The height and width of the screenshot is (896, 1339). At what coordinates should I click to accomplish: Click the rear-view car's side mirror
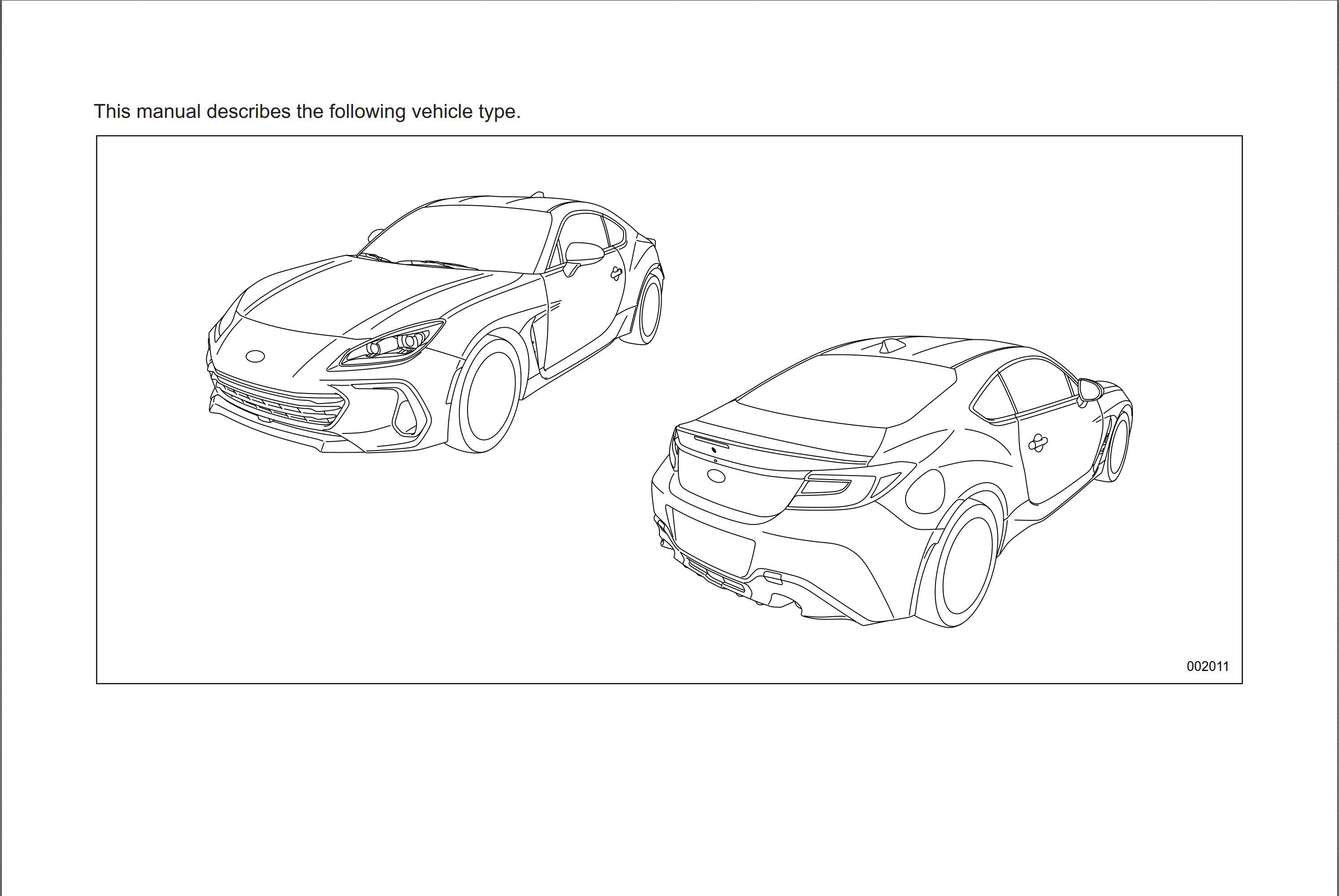[x=1090, y=390]
